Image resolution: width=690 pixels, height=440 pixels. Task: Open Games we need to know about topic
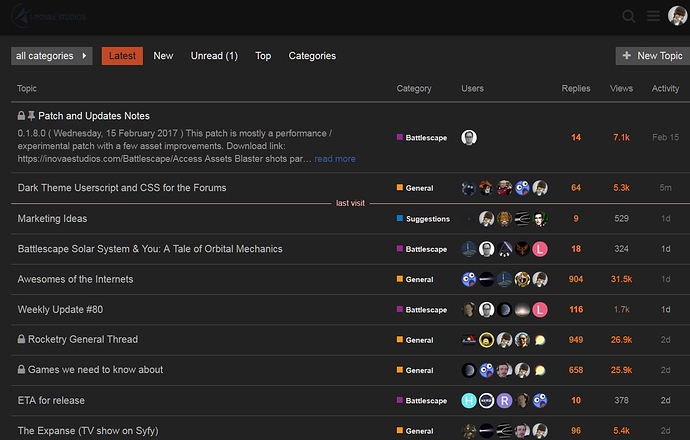click(95, 370)
